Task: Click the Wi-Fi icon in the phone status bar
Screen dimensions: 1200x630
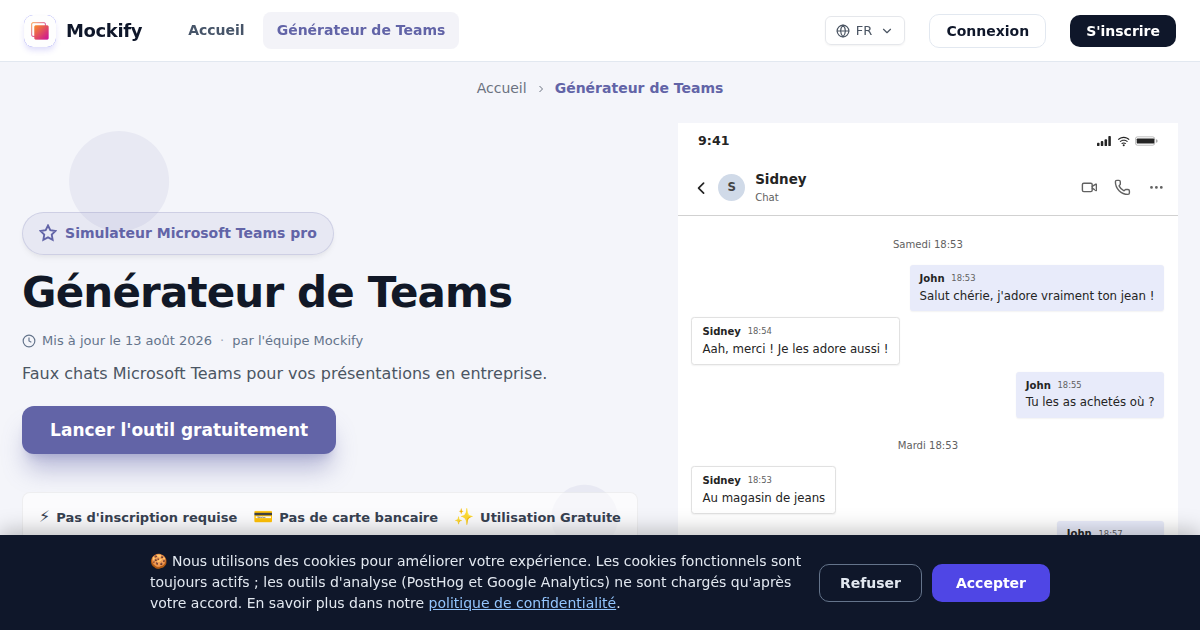Action: [x=1123, y=141]
